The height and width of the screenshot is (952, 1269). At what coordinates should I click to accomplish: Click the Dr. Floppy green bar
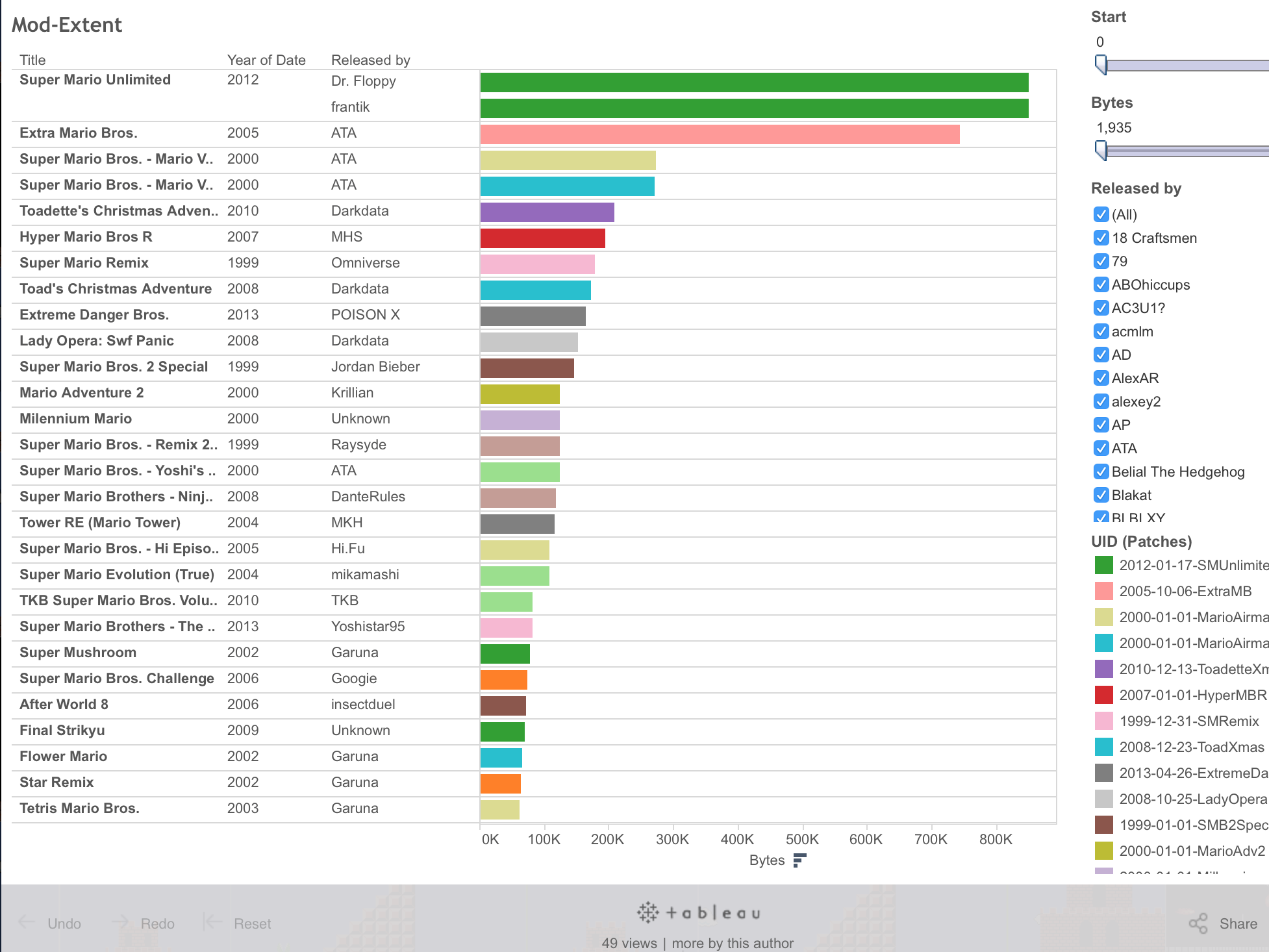click(755, 82)
